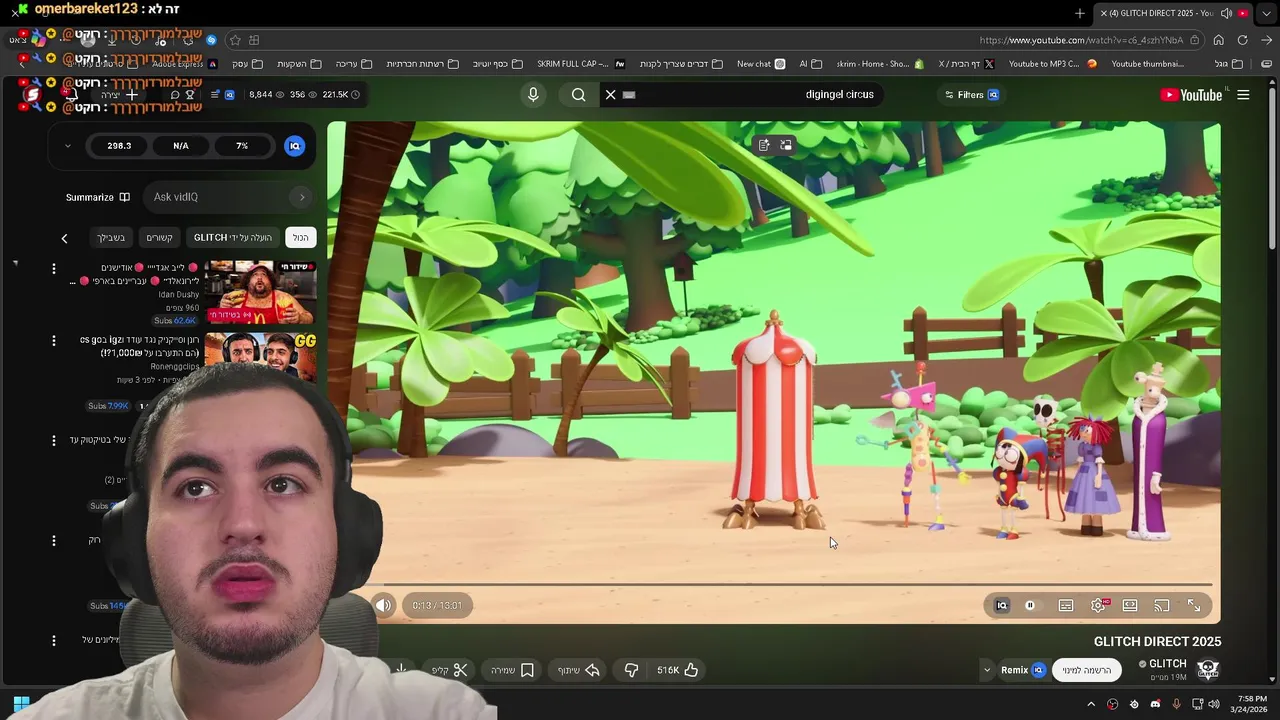Select the 'הכול' filter chip
The height and width of the screenshot is (720, 1280).
click(x=300, y=237)
